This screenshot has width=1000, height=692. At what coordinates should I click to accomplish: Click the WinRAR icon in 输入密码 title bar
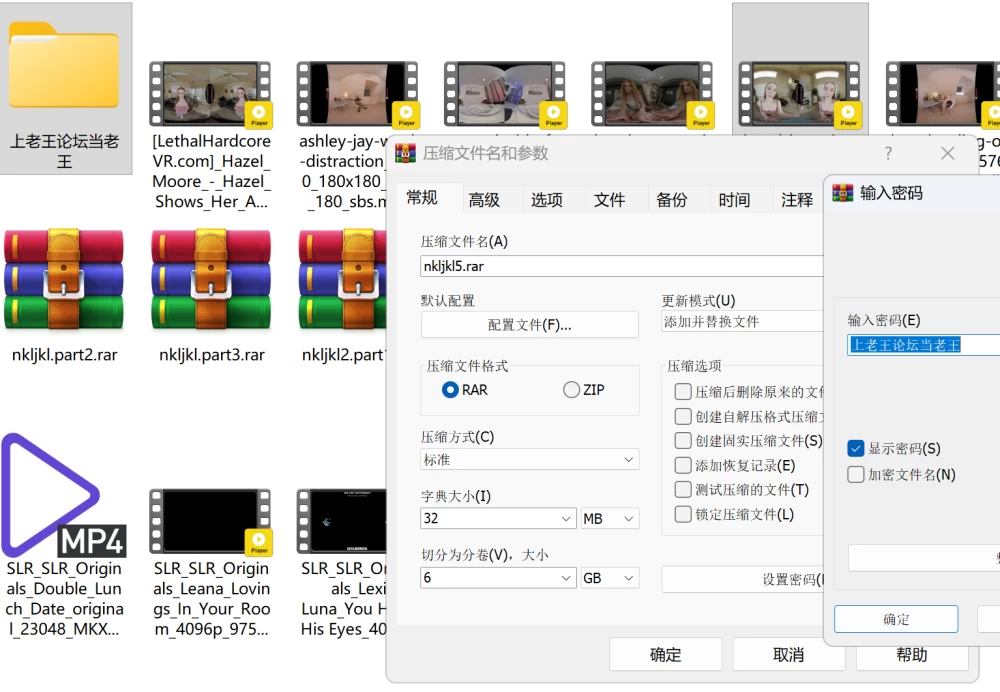[842, 193]
